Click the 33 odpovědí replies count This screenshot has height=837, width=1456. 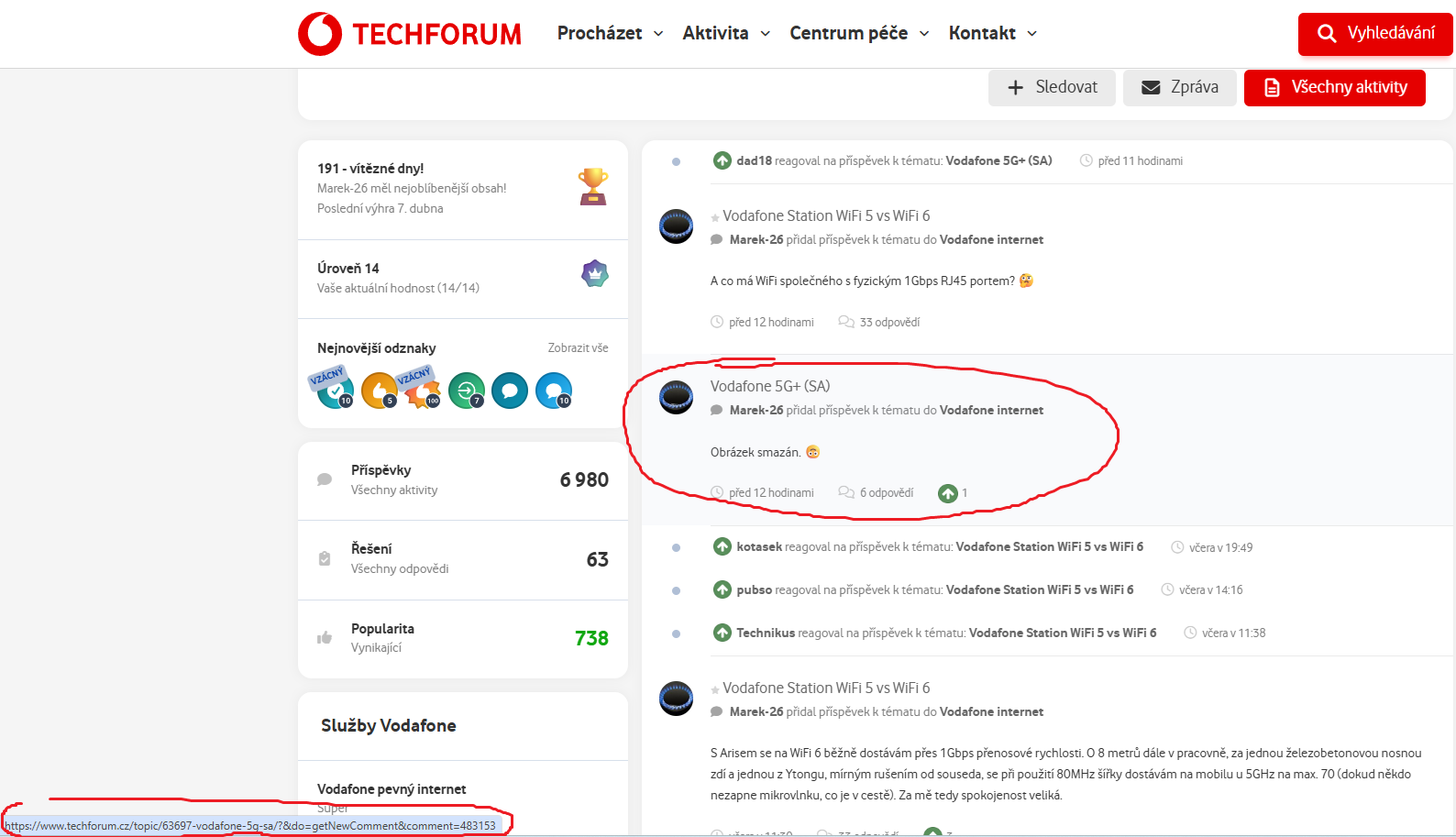click(889, 322)
